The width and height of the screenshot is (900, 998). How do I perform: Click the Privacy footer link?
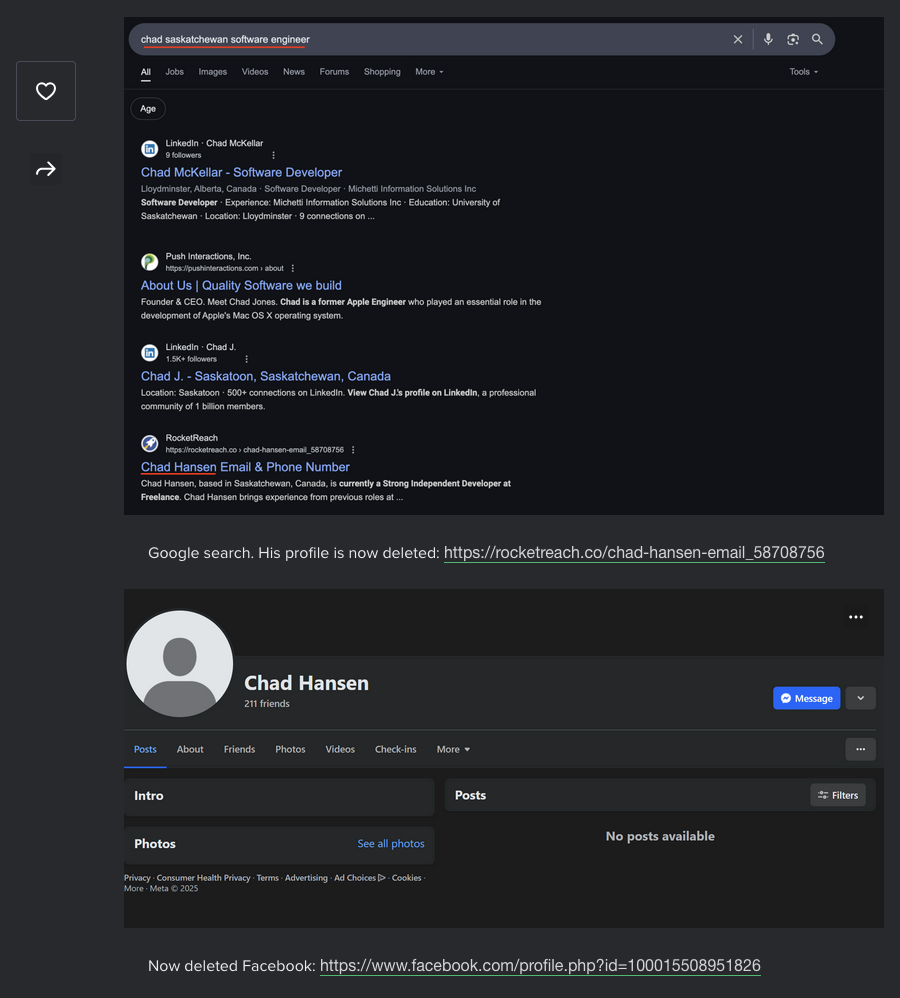[x=137, y=878]
